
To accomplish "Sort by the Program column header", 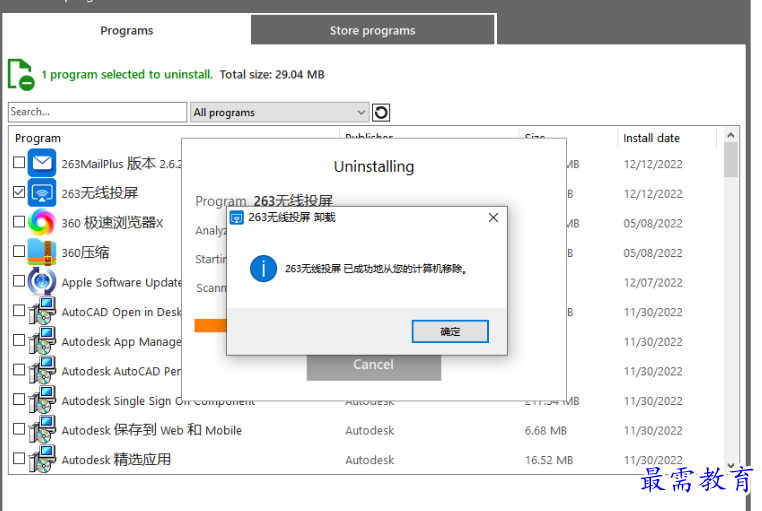I will (x=38, y=138).
